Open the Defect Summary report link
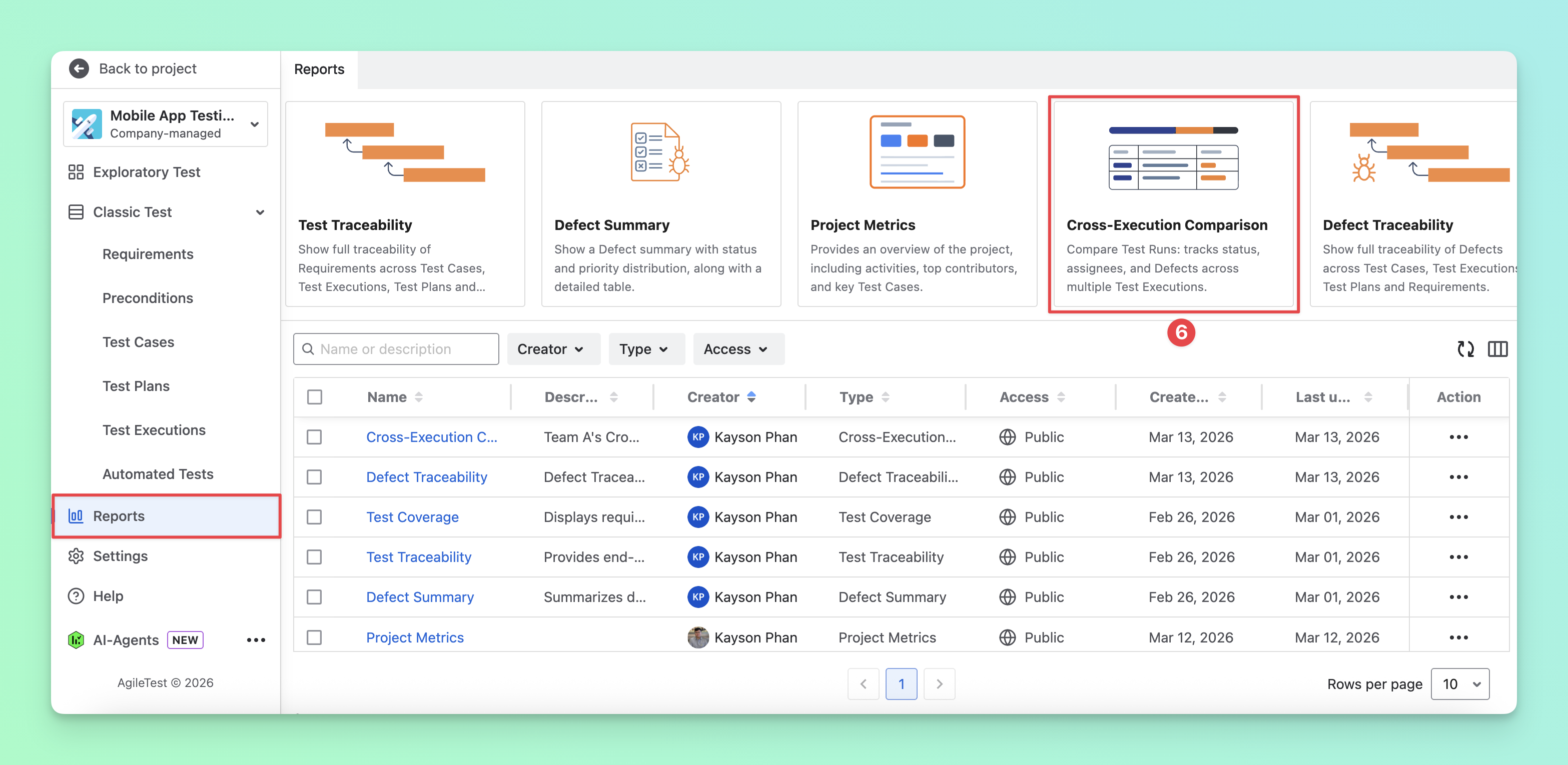This screenshot has height=765, width=1568. (x=420, y=597)
